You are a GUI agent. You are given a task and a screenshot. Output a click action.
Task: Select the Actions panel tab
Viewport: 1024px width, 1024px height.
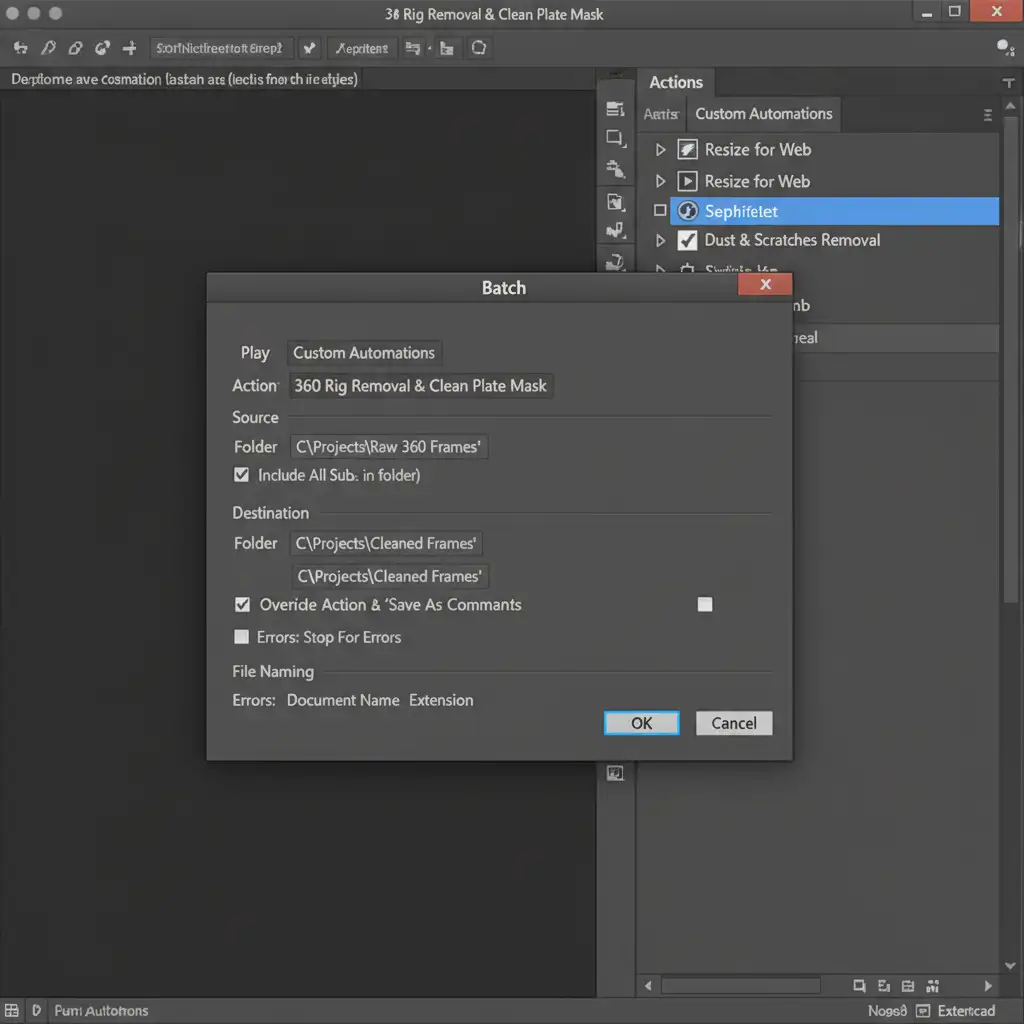tap(676, 83)
